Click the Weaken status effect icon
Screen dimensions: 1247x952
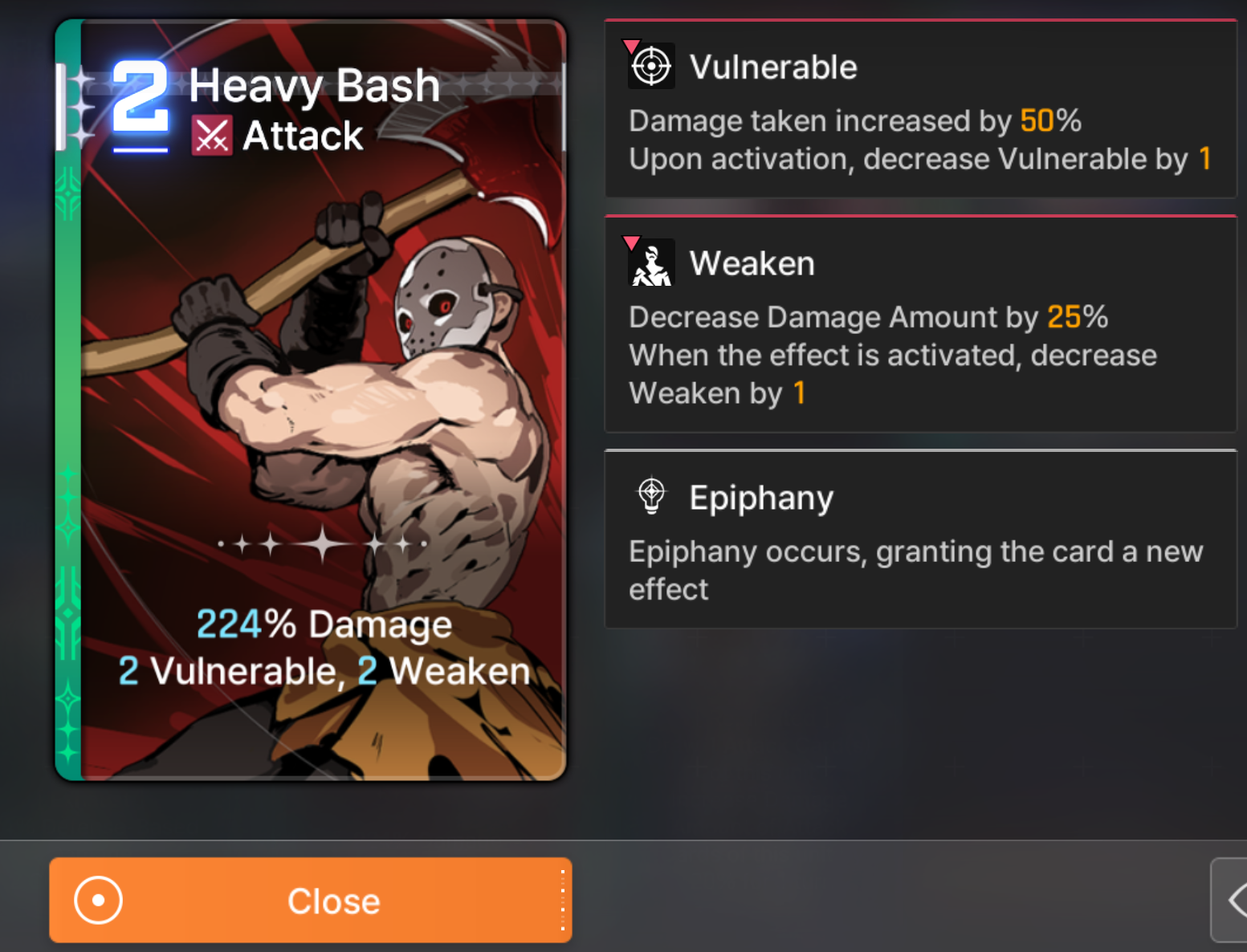[x=651, y=262]
